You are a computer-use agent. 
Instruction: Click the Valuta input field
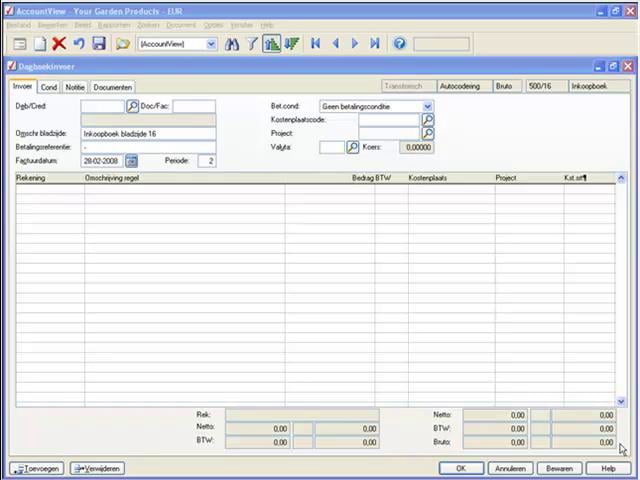click(332, 147)
